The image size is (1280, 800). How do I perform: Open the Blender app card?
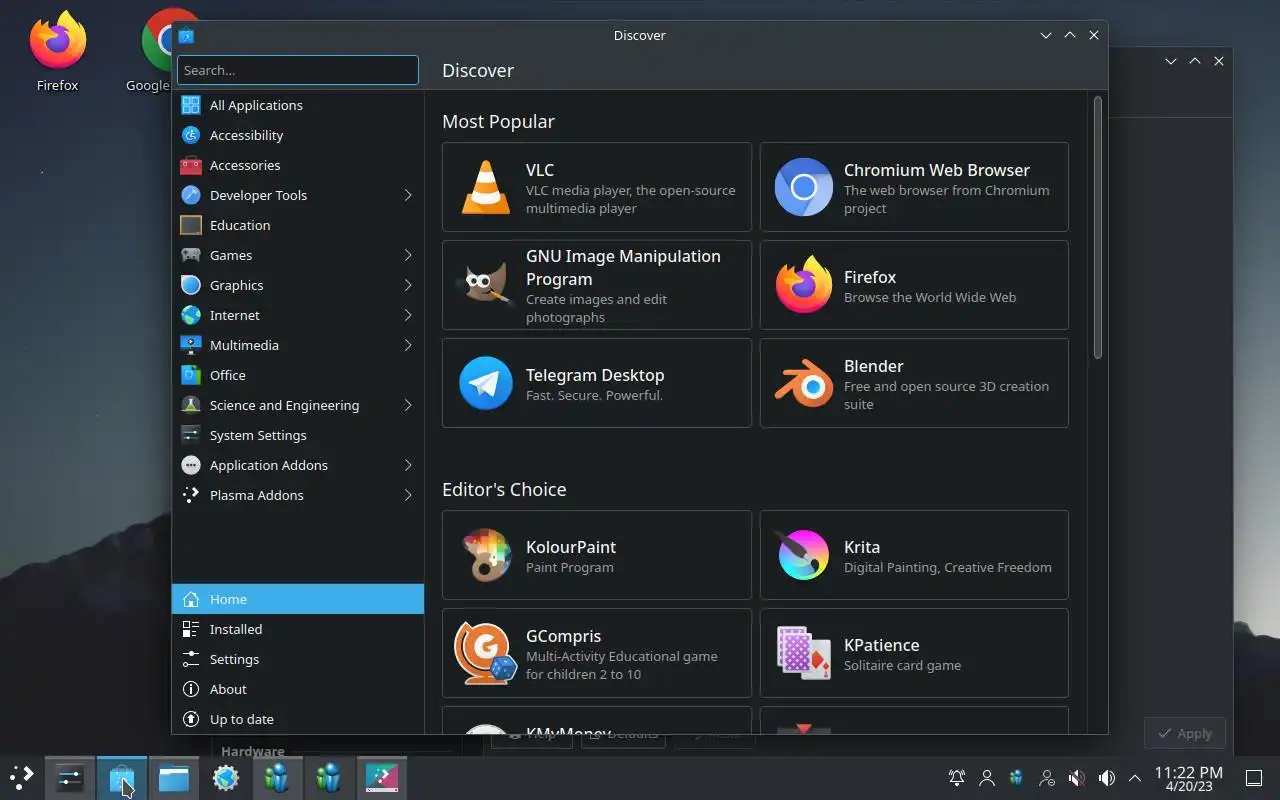(914, 383)
